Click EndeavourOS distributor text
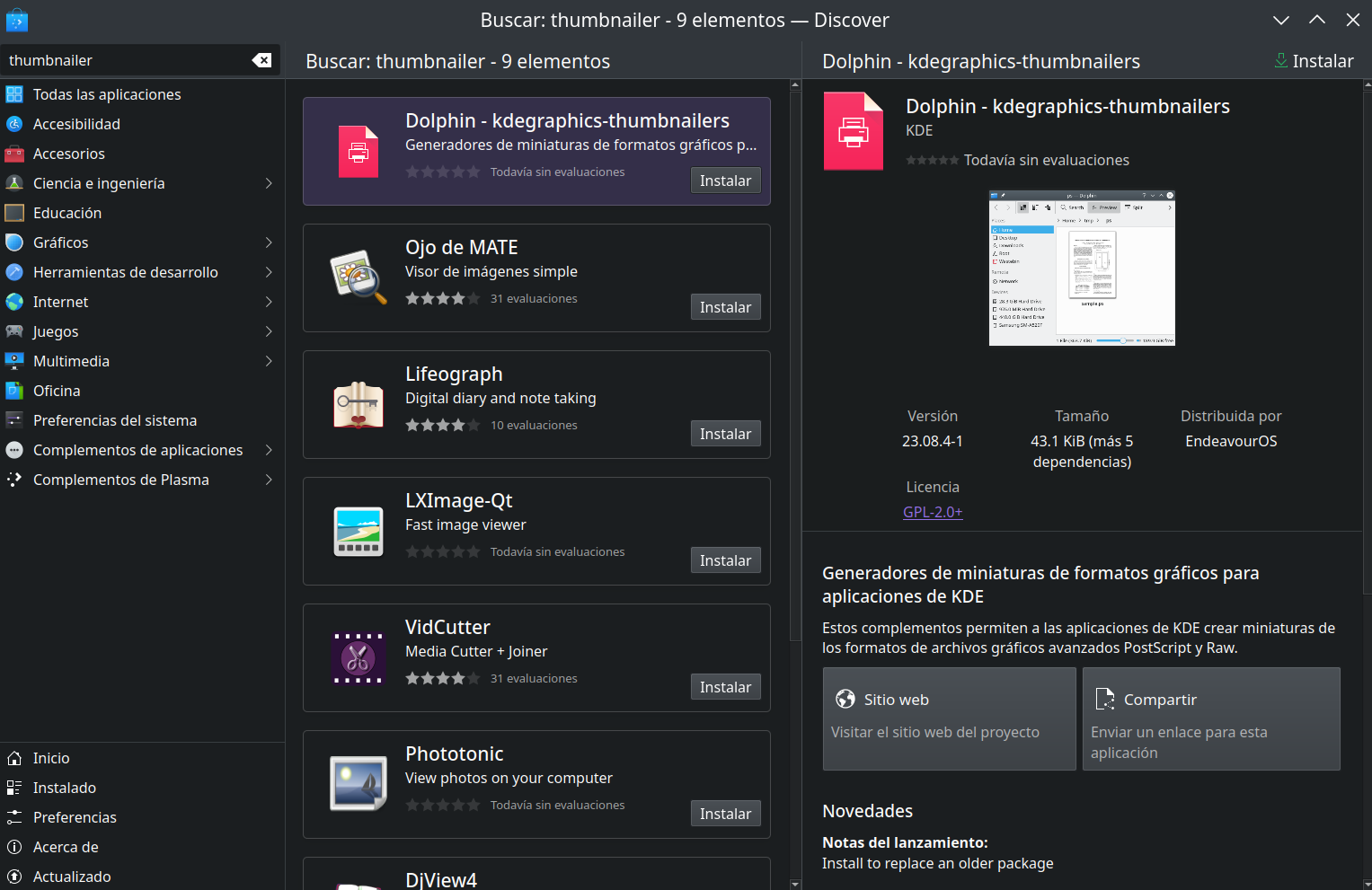1372x890 pixels. pyautogui.click(x=1231, y=441)
